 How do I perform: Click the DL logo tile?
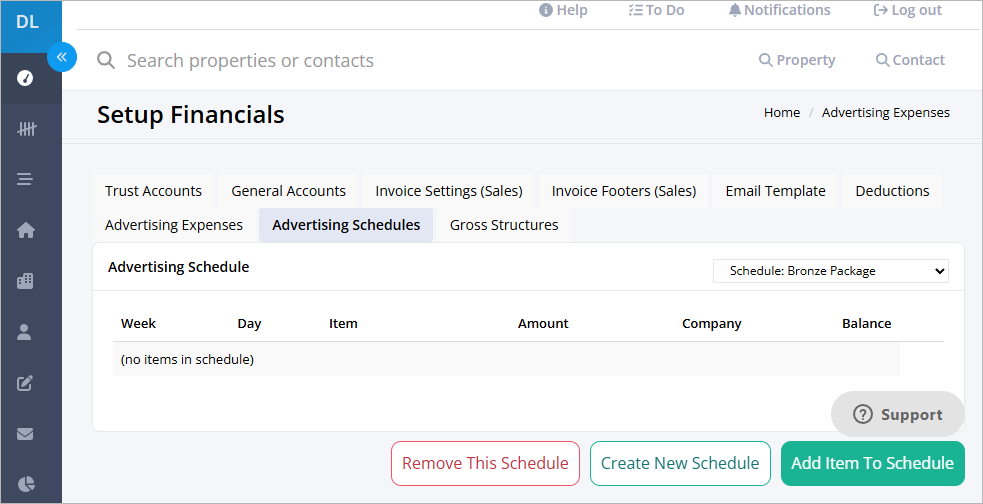coord(31,26)
